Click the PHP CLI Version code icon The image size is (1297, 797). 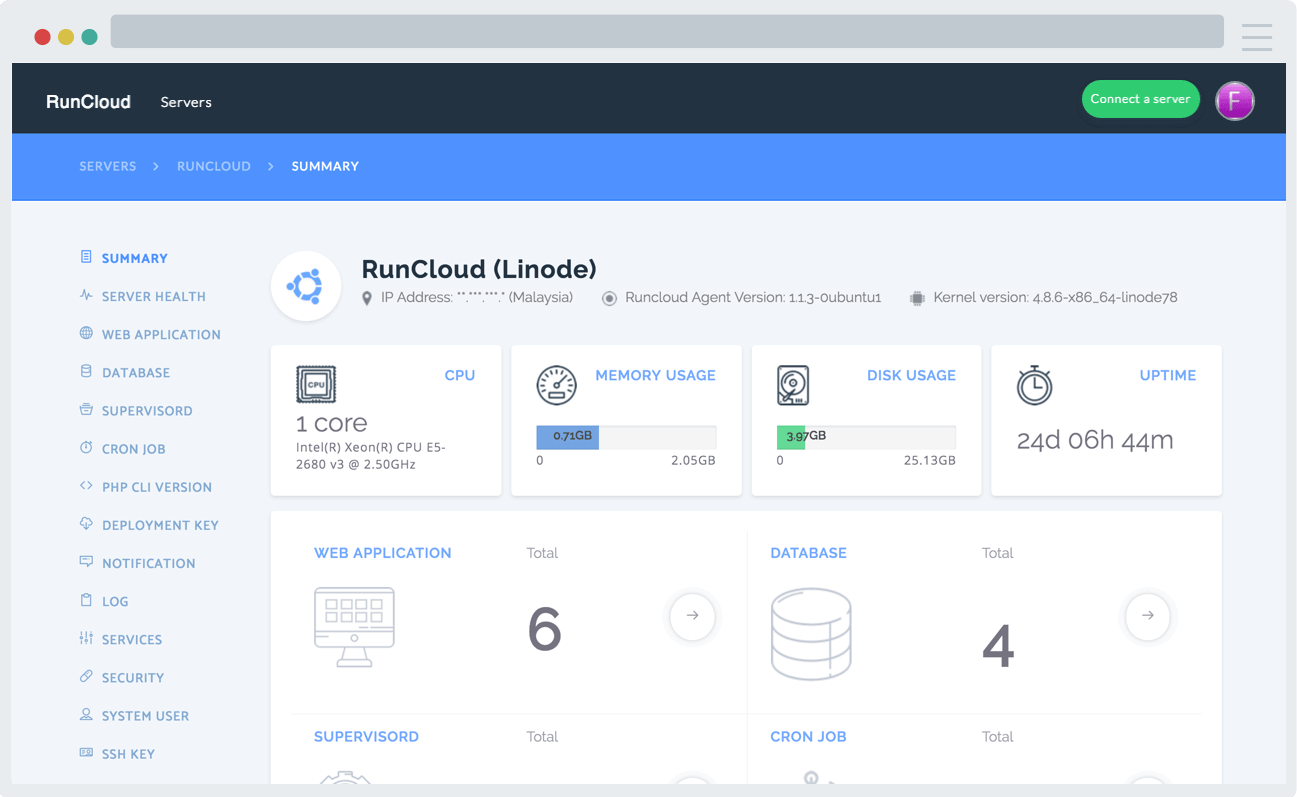tap(86, 486)
